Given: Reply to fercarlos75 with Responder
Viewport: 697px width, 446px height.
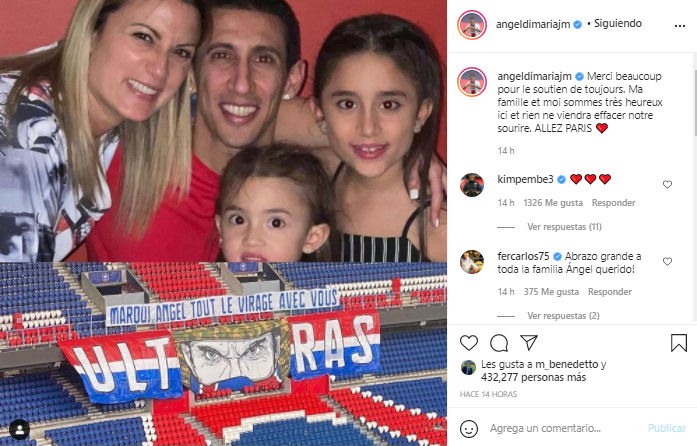Looking at the screenshot, I should 609,292.
